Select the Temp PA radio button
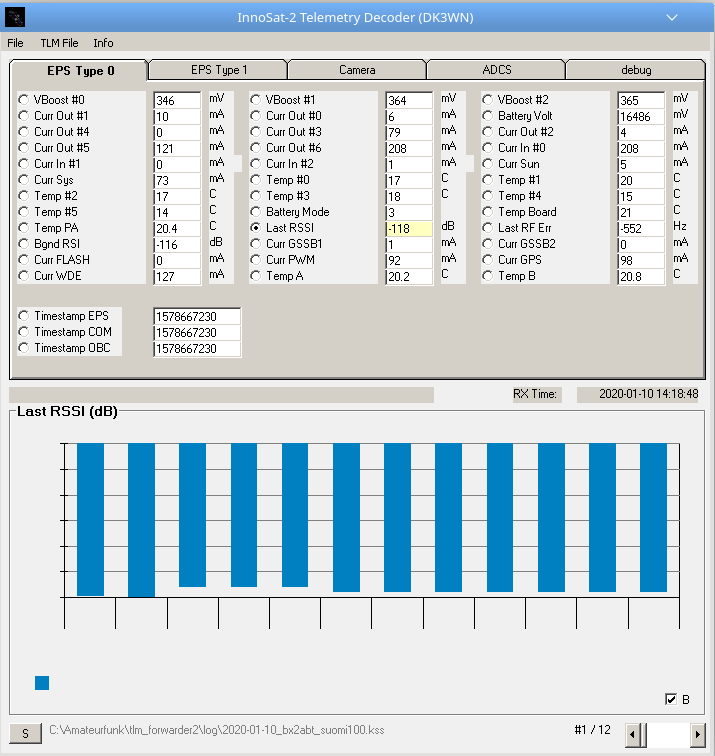 pos(24,228)
